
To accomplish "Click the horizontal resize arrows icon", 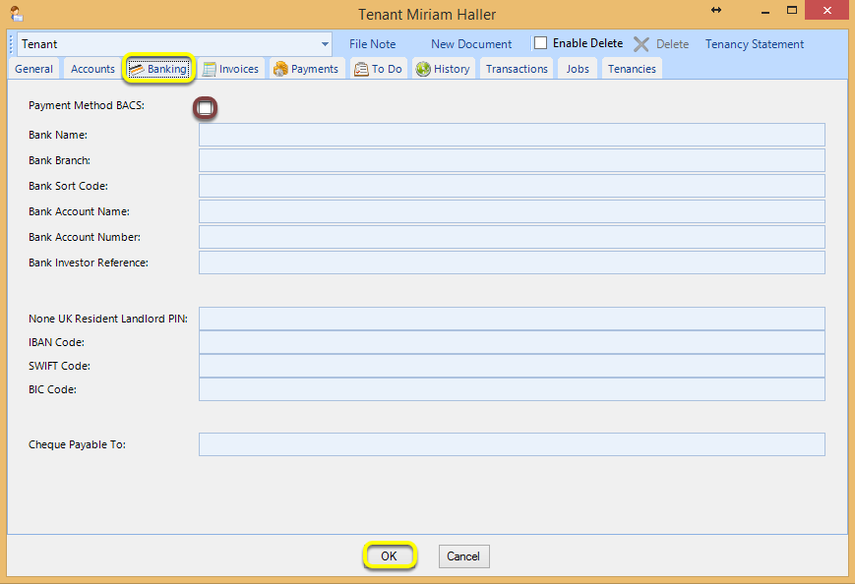I will [x=716, y=10].
